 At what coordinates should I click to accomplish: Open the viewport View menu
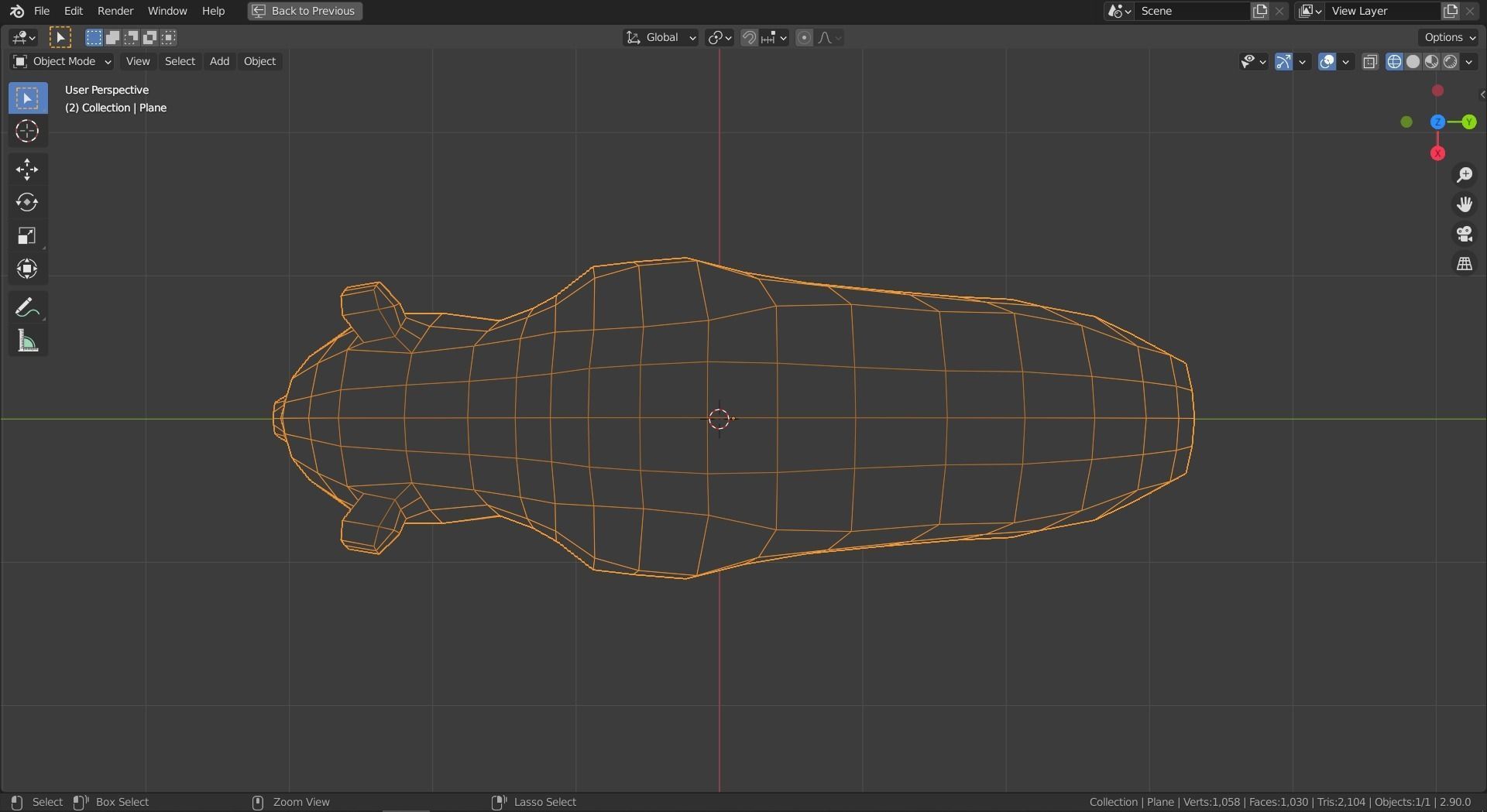pos(138,61)
